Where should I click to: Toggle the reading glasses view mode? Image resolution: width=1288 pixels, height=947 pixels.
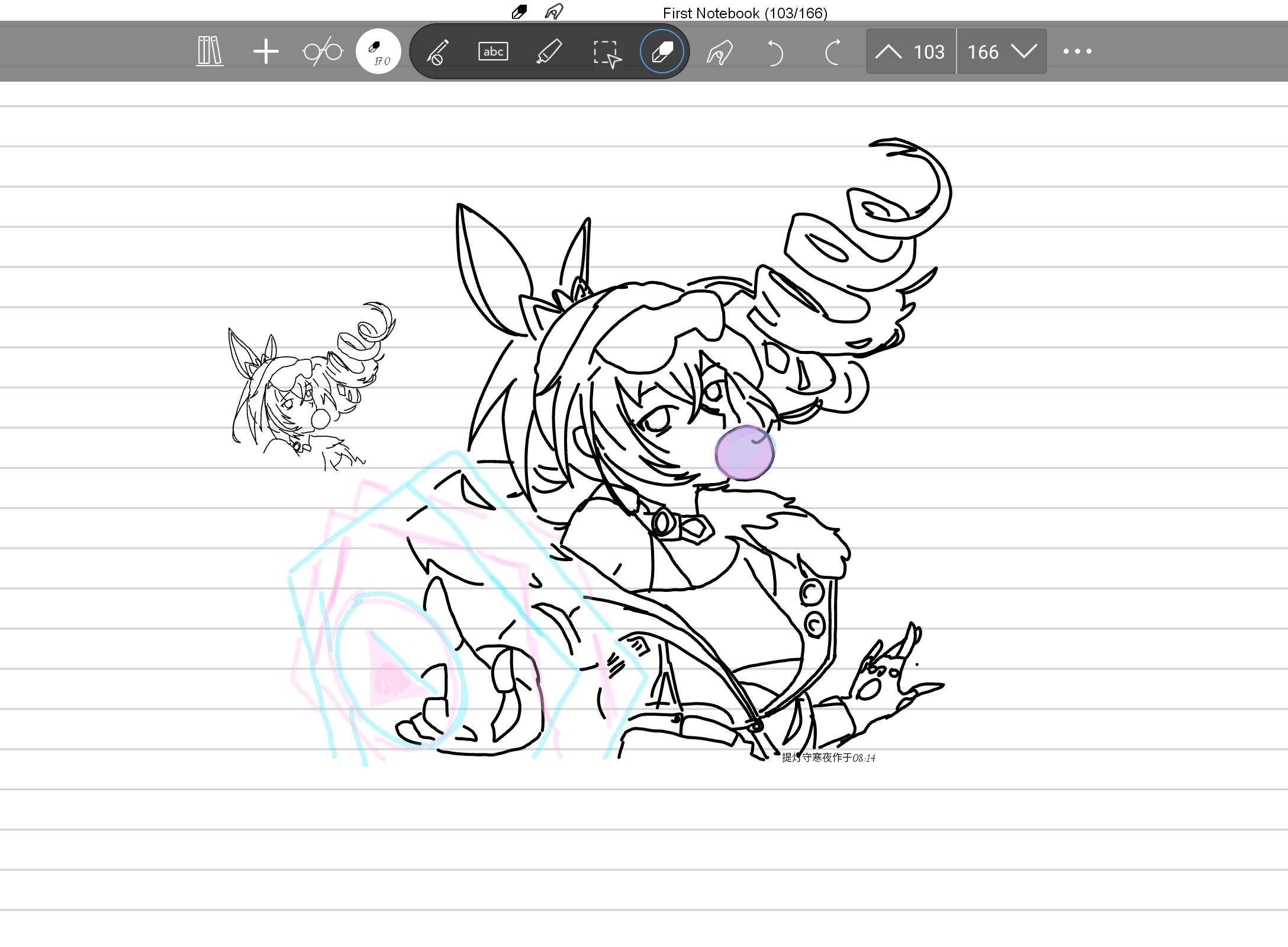323,51
